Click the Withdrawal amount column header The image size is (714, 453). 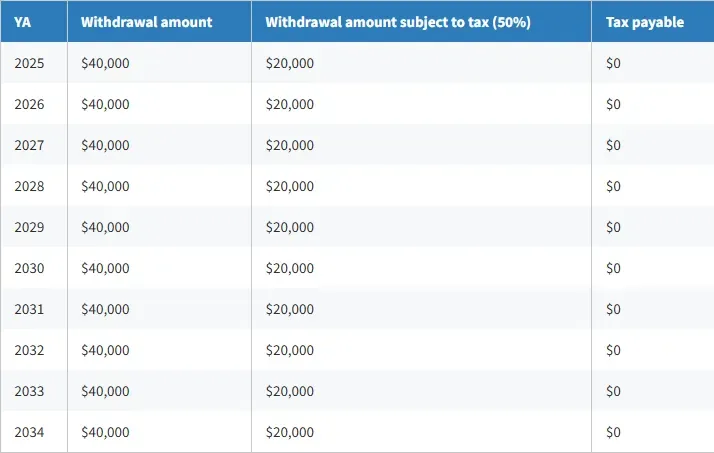(146, 22)
